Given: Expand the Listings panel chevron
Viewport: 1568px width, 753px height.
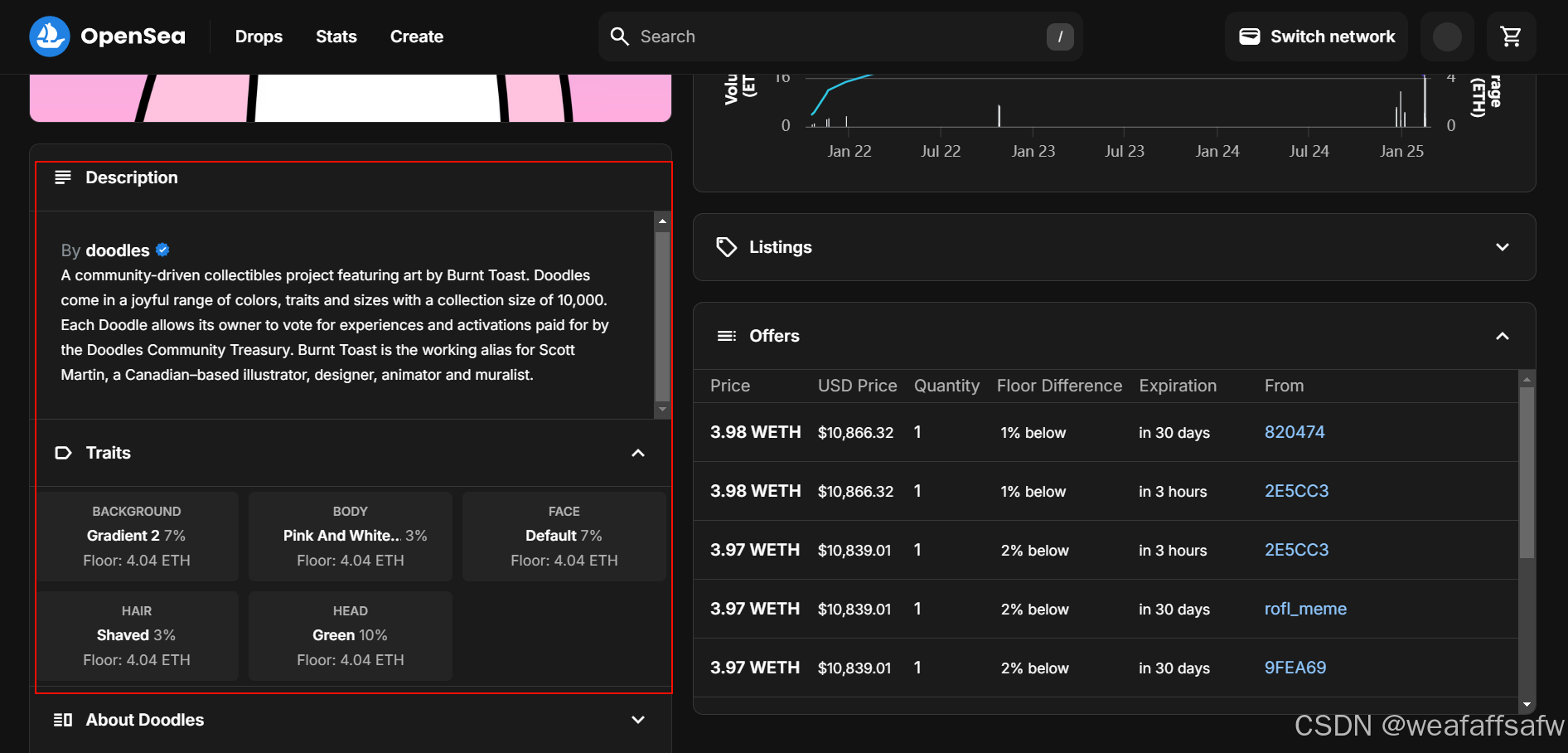Looking at the screenshot, I should click(1503, 247).
